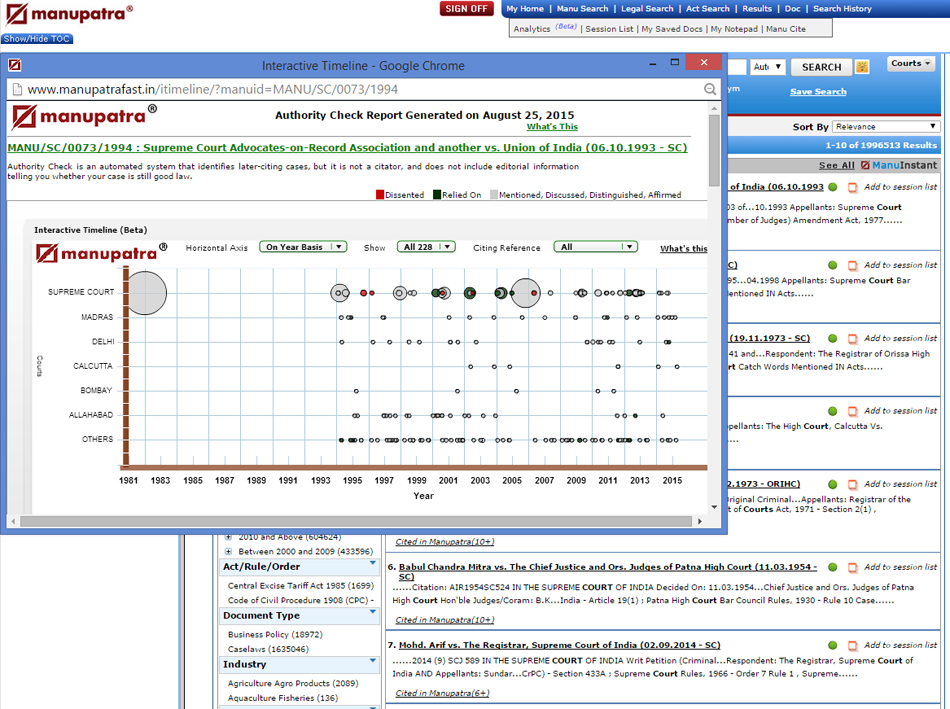The width and height of the screenshot is (950, 709).
Task: Click the green status dot on Mohd. Arif result
Action: tap(832, 645)
